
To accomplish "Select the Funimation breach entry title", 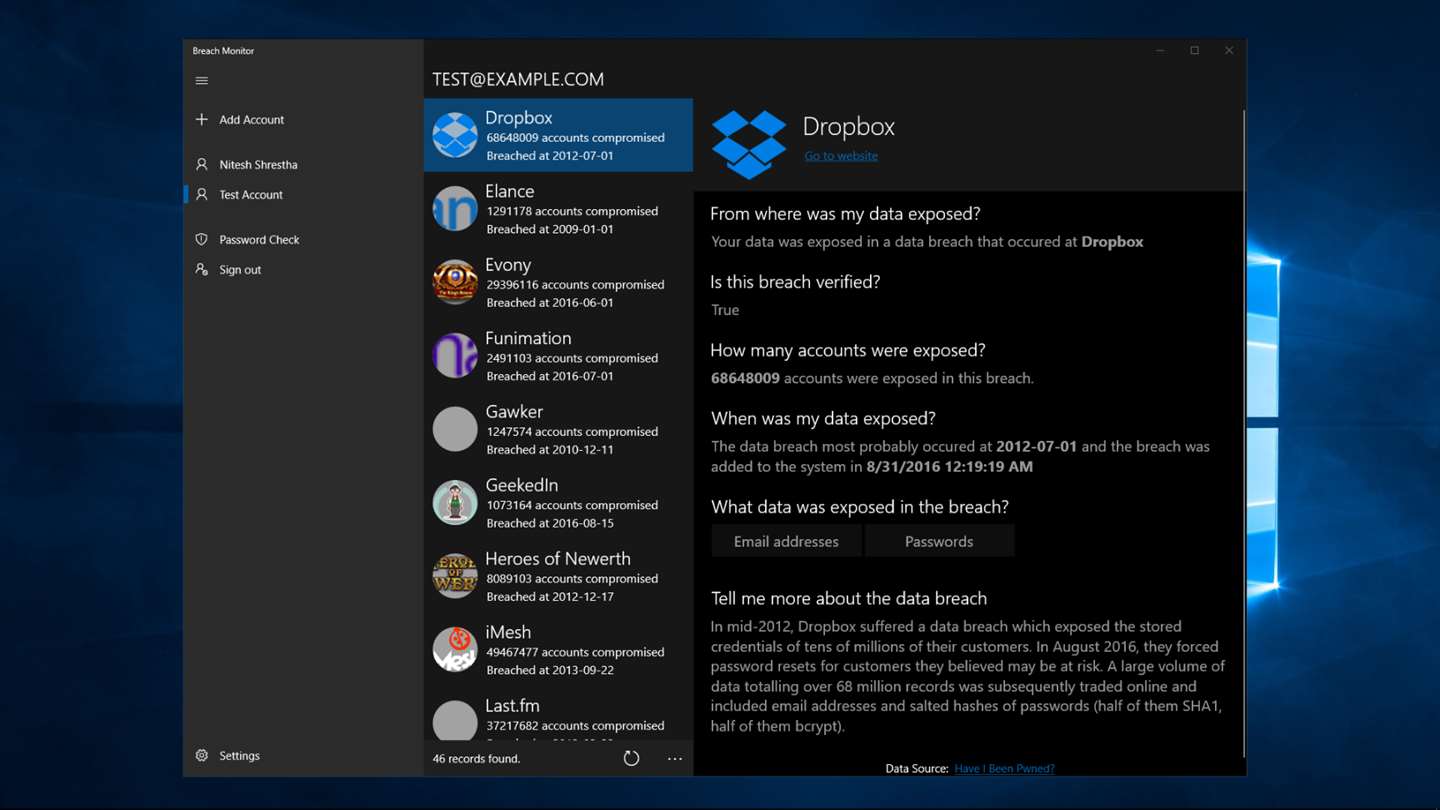I will pyautogui.click(x=528, y=338).
